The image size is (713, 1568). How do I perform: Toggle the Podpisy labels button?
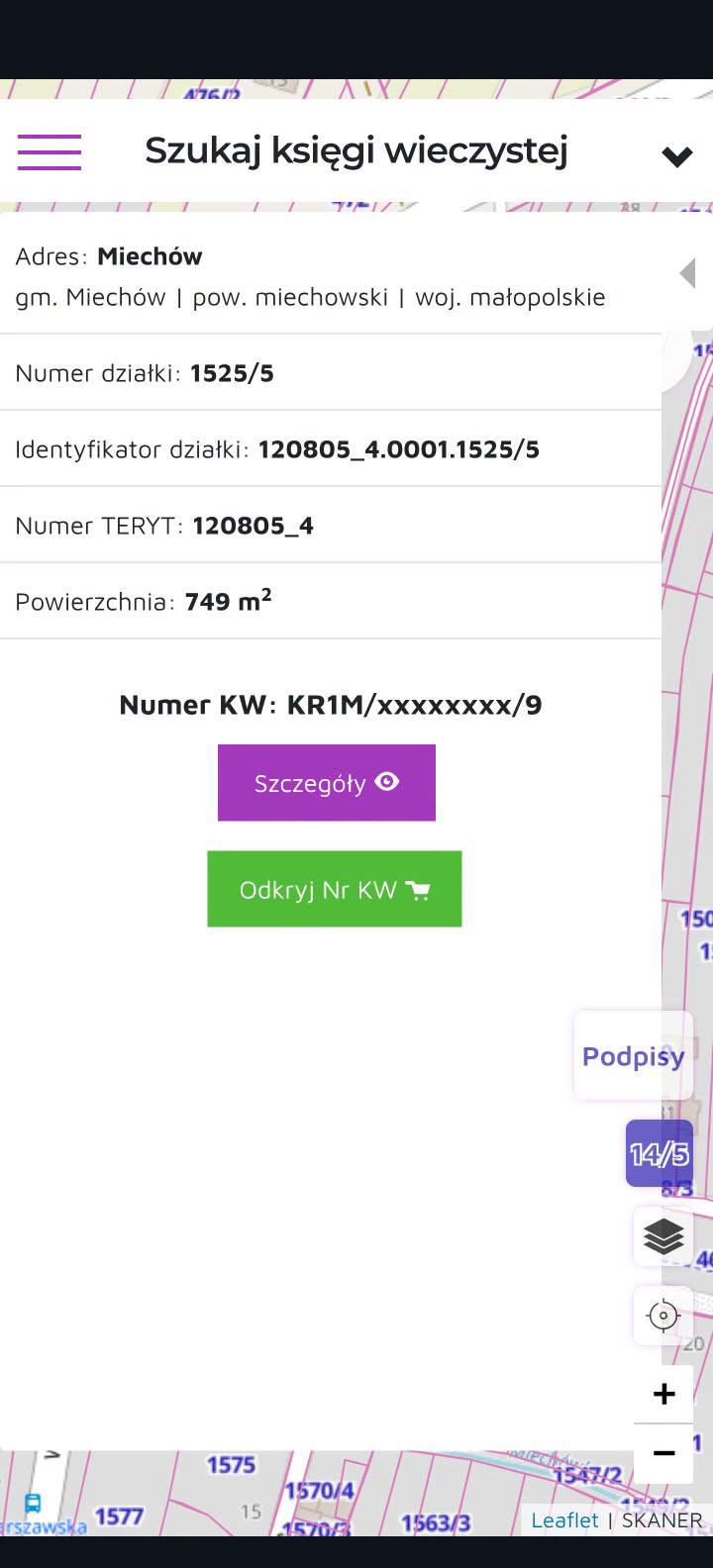coord(633,1056)
